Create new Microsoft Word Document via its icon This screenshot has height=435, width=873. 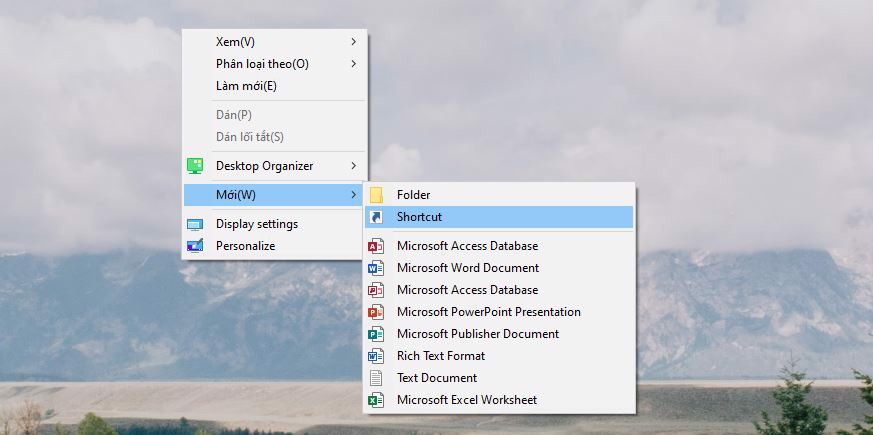[376, 268]
